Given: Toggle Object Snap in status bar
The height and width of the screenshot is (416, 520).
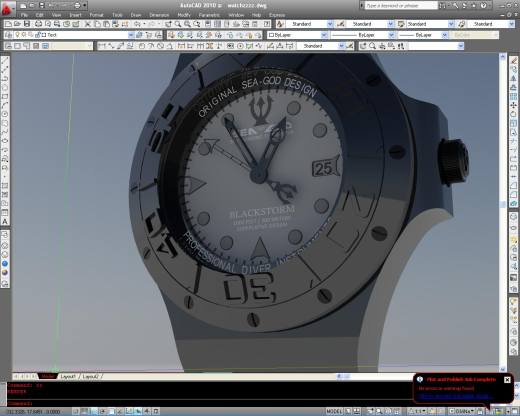Looking at the screenshot, I should (x=112, y=411).
